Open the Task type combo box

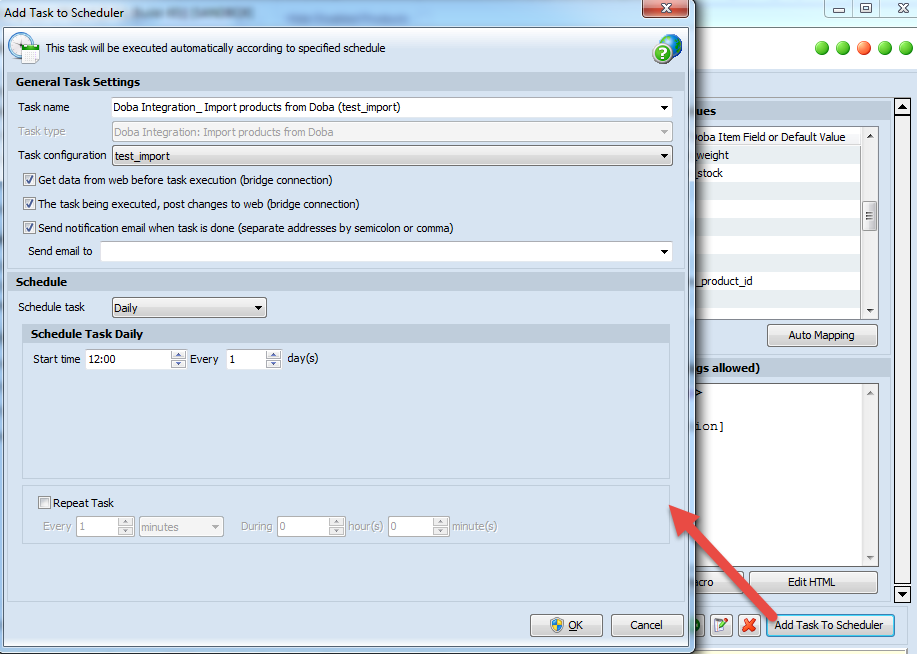(392, 132)
